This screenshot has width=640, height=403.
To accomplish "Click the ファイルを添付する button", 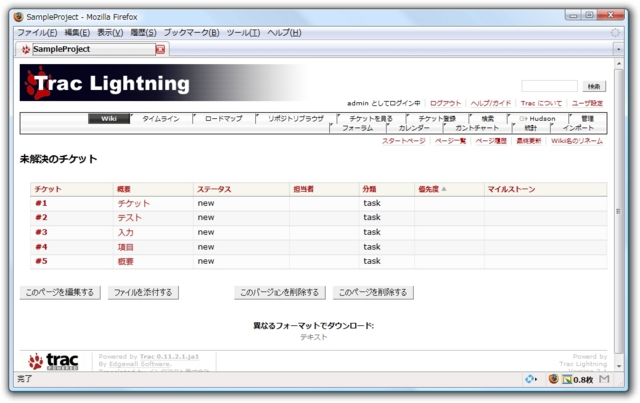I will pos(143,292).
